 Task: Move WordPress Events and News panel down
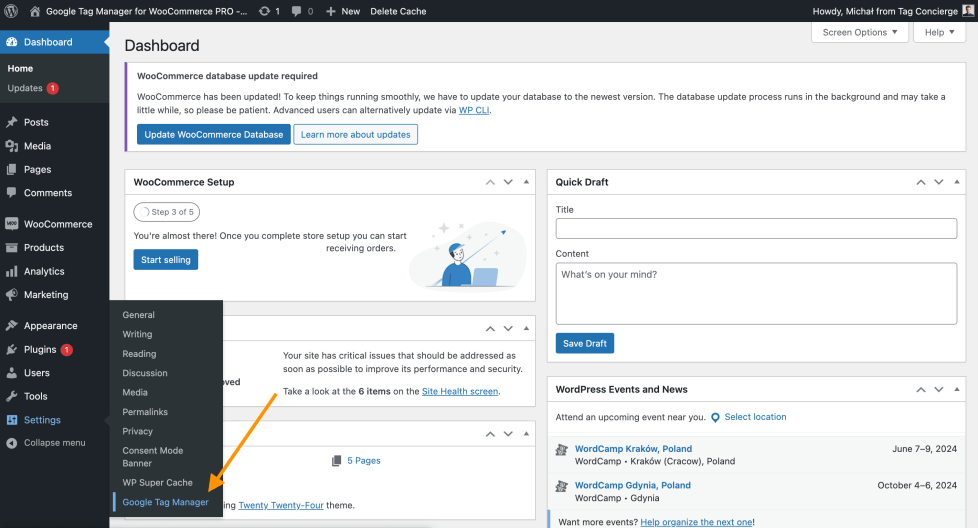point(939,389)
